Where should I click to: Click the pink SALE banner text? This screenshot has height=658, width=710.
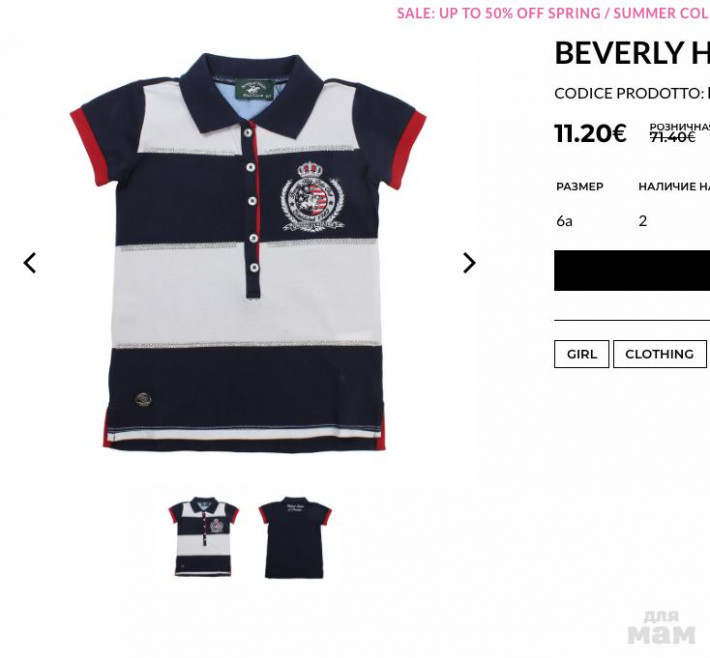tap(553, 14)
